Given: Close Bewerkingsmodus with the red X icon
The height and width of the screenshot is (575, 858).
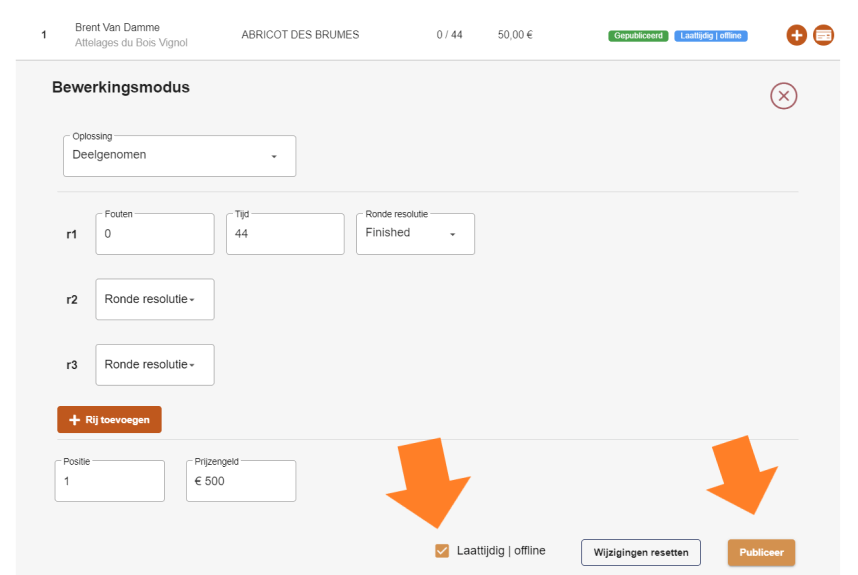Looking at the screenshot, I should click(784, 96).
